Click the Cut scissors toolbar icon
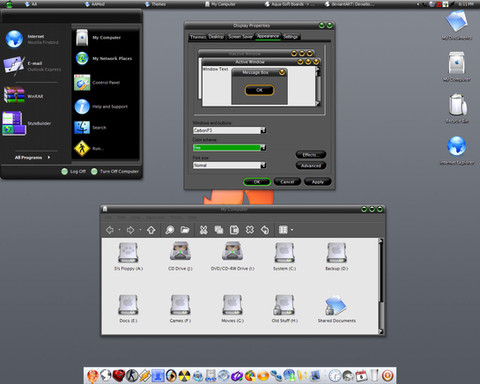This screenshot has height=384, width=480. click(x=203, y=230)
